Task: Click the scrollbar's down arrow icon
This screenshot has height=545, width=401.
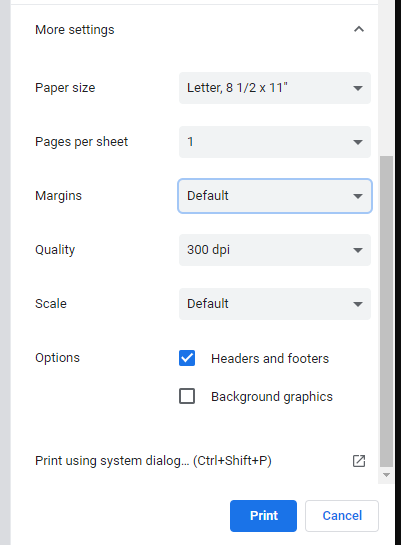Action: [x=386, y=475]
